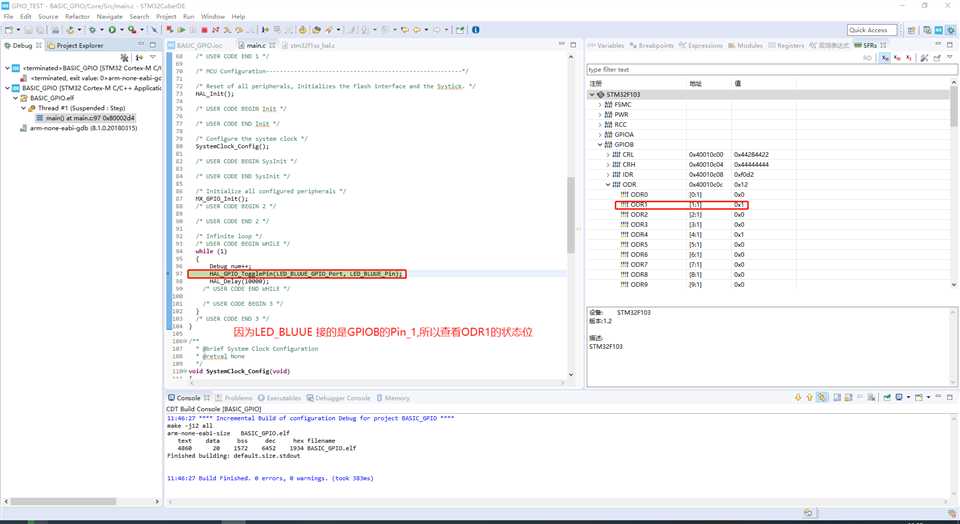Image resolution: width=960 pixels, height=524 pixels.
Task: Click hexadecimal format icon in SFRs view
Action: pyautogui.click(x=885, y=58)
